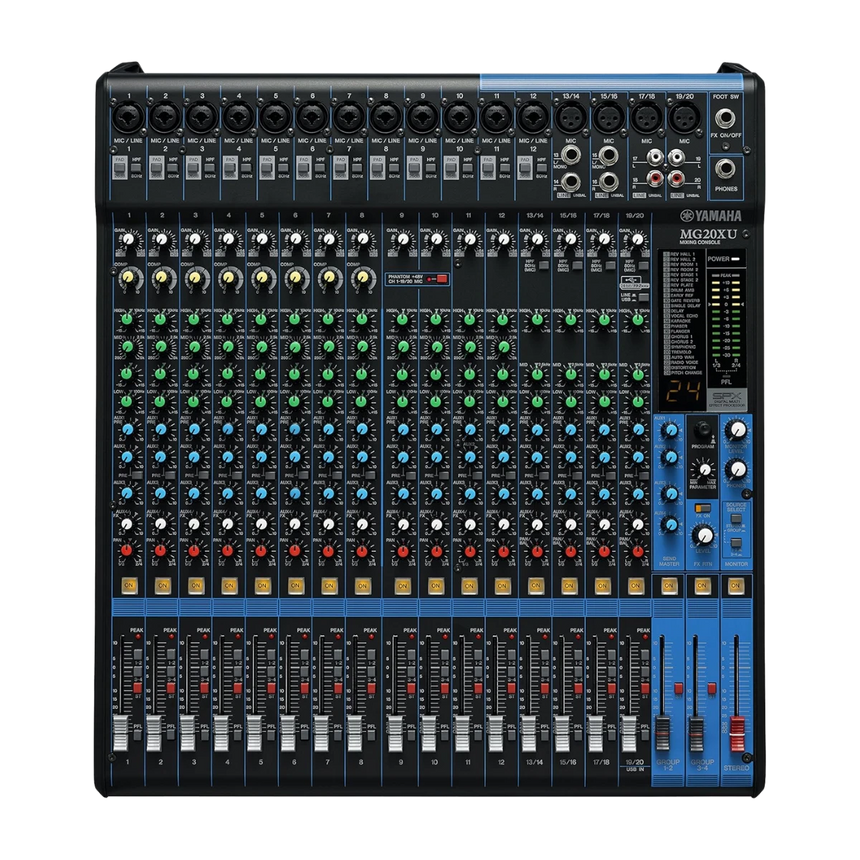Toggle the channel 12 PAD switch
860x860 pixels.
click(524, 167)
